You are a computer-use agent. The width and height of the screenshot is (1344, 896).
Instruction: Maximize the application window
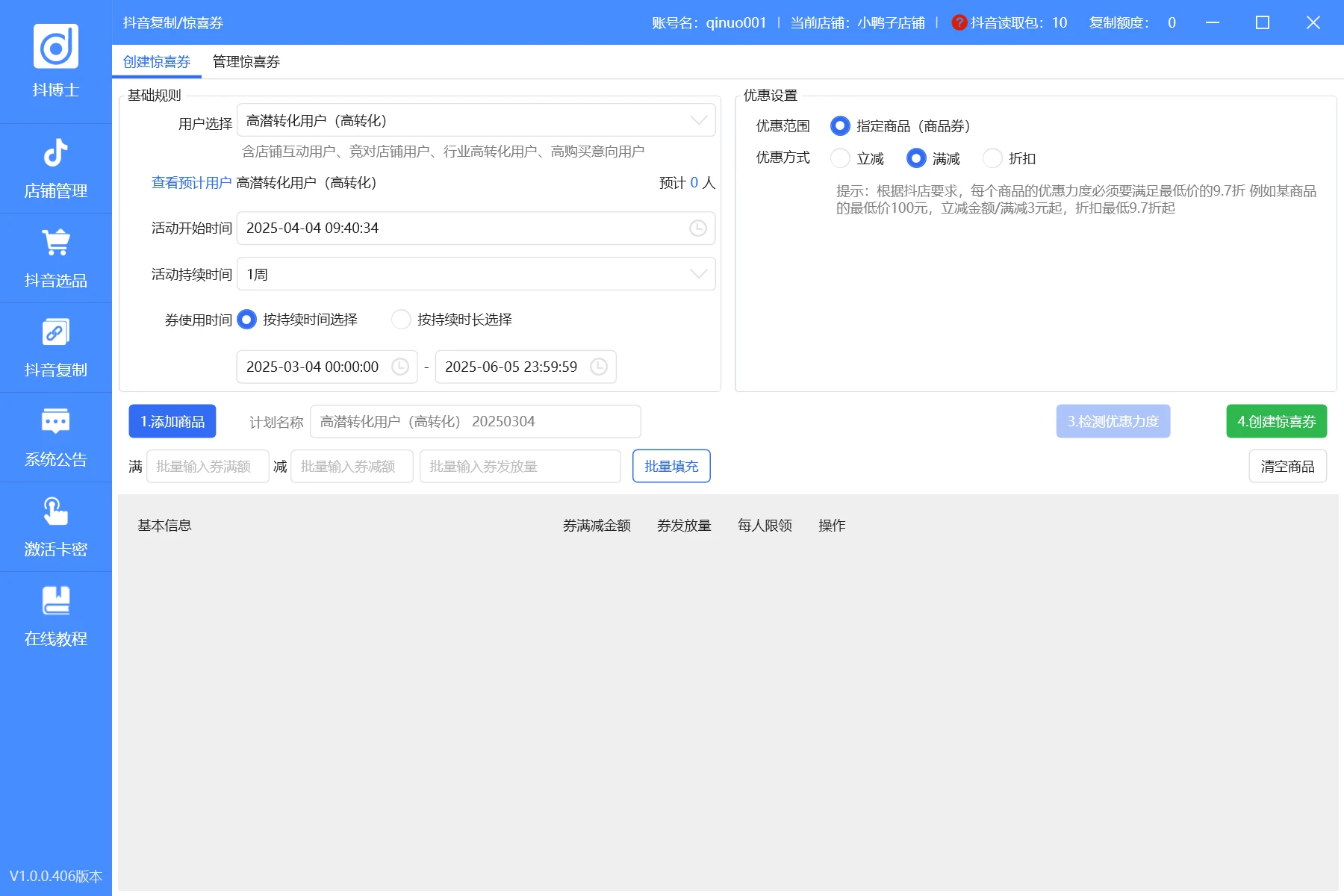(x=1263, y=22)
